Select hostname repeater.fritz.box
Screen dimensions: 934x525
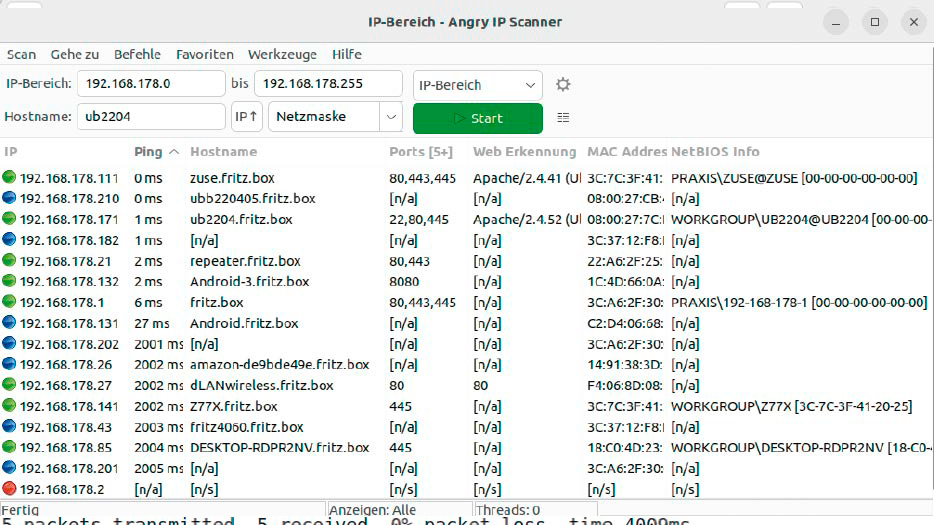point(245,261)
